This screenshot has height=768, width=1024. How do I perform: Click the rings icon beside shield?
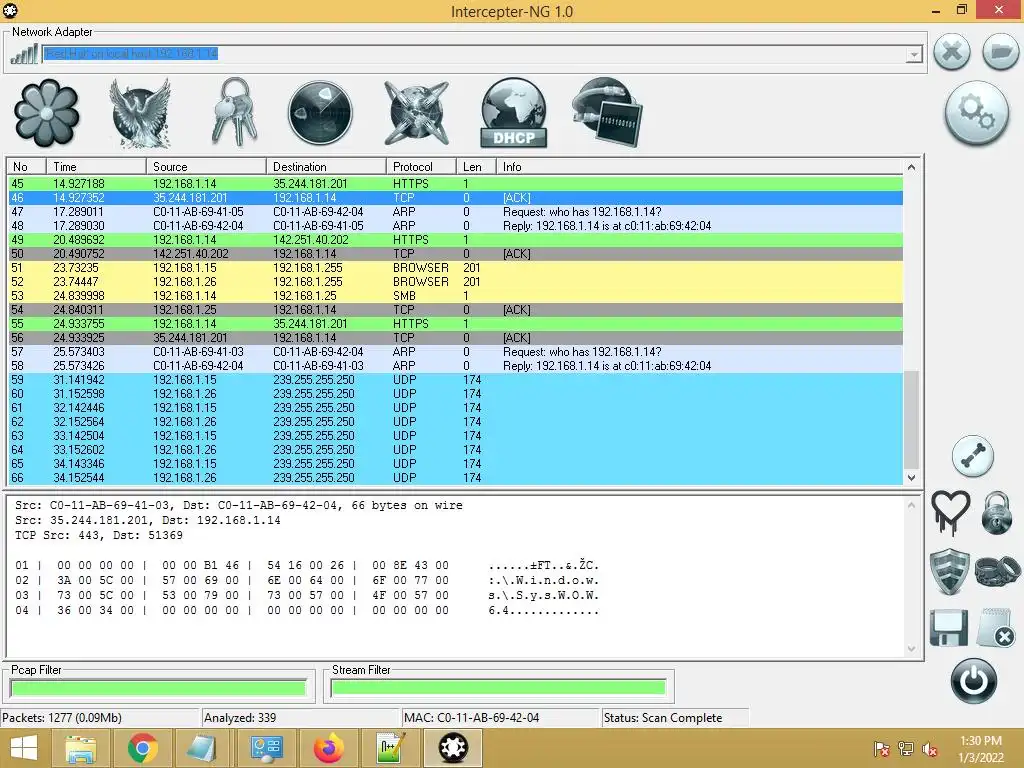[997, 571]
